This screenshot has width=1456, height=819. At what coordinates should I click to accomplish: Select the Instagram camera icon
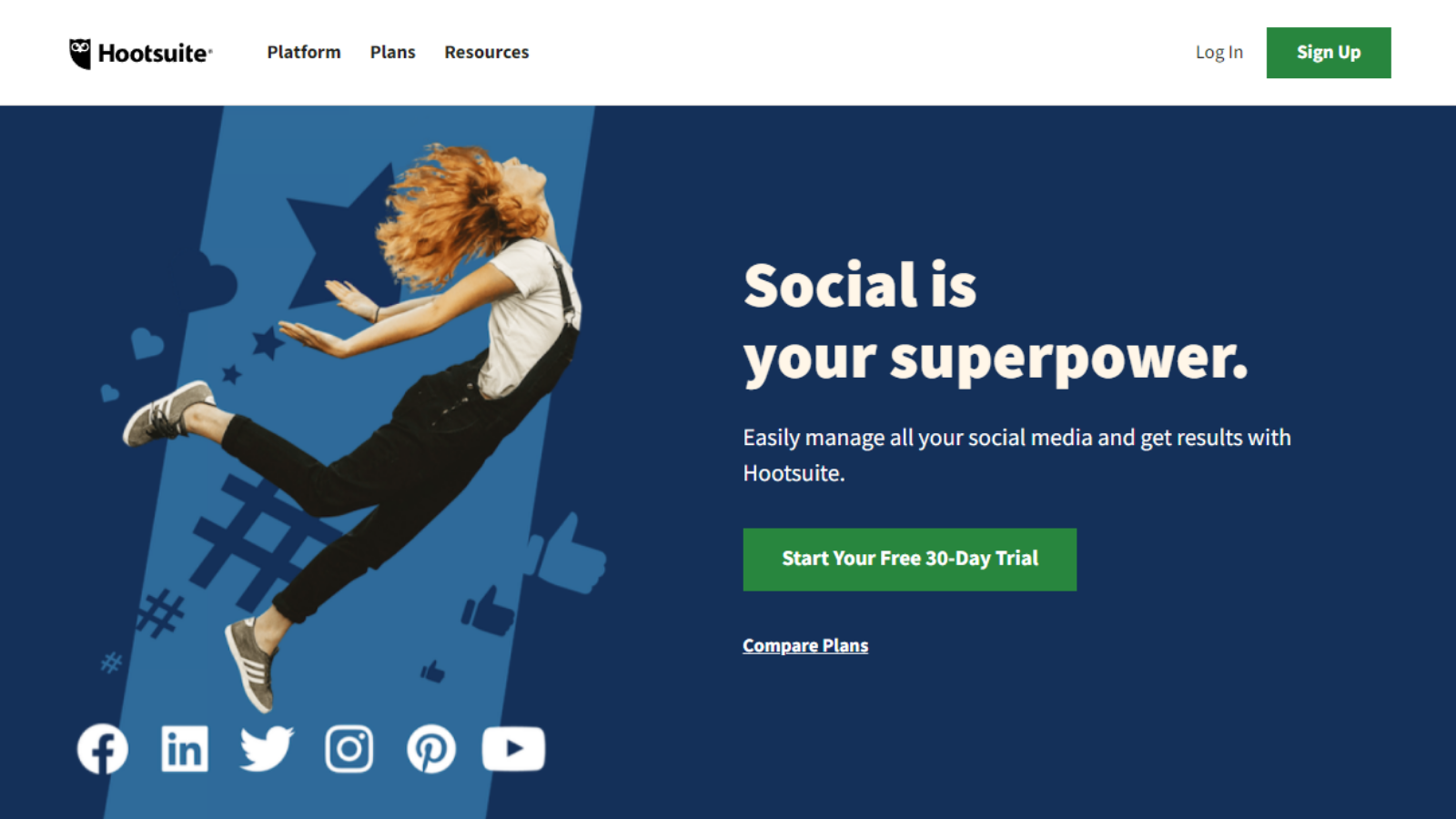(349, 749)
